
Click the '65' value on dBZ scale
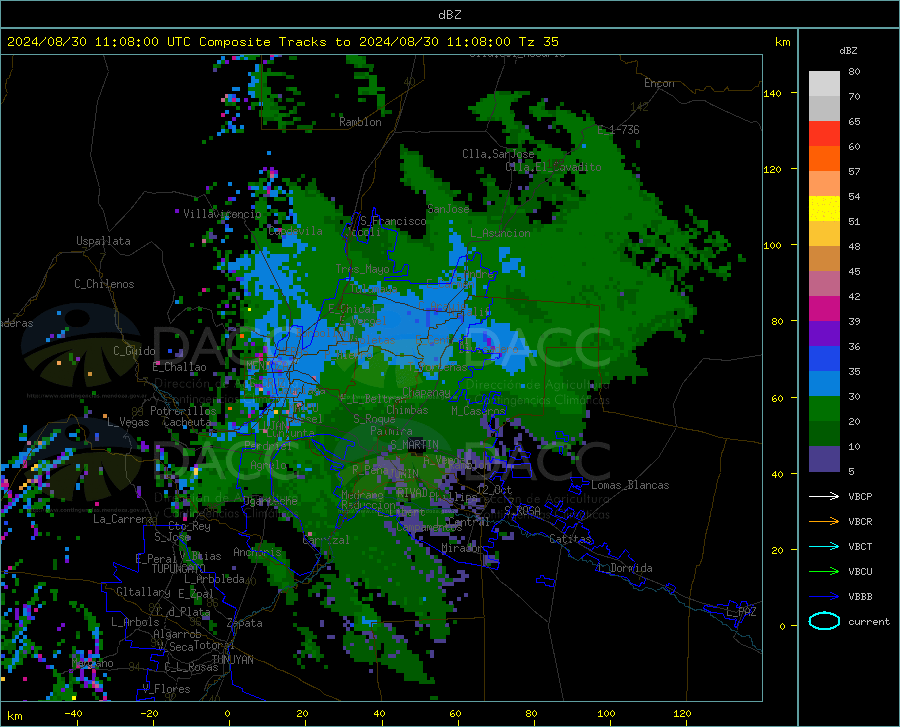(x=854, y=122)
